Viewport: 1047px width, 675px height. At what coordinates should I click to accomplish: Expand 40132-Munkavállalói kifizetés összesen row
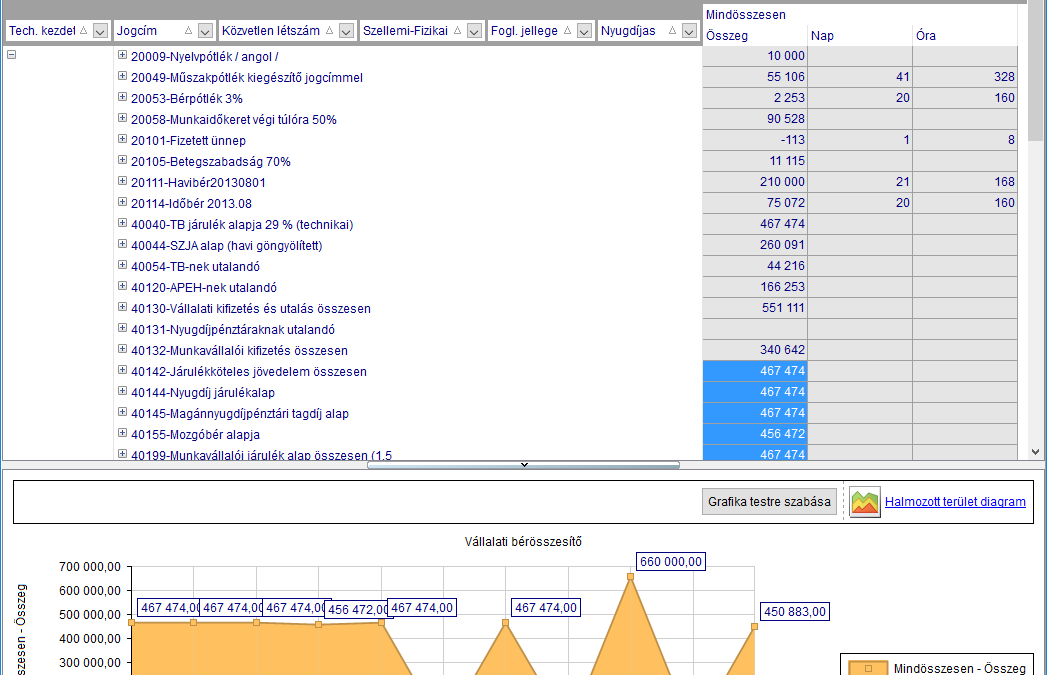coord(122,349)
